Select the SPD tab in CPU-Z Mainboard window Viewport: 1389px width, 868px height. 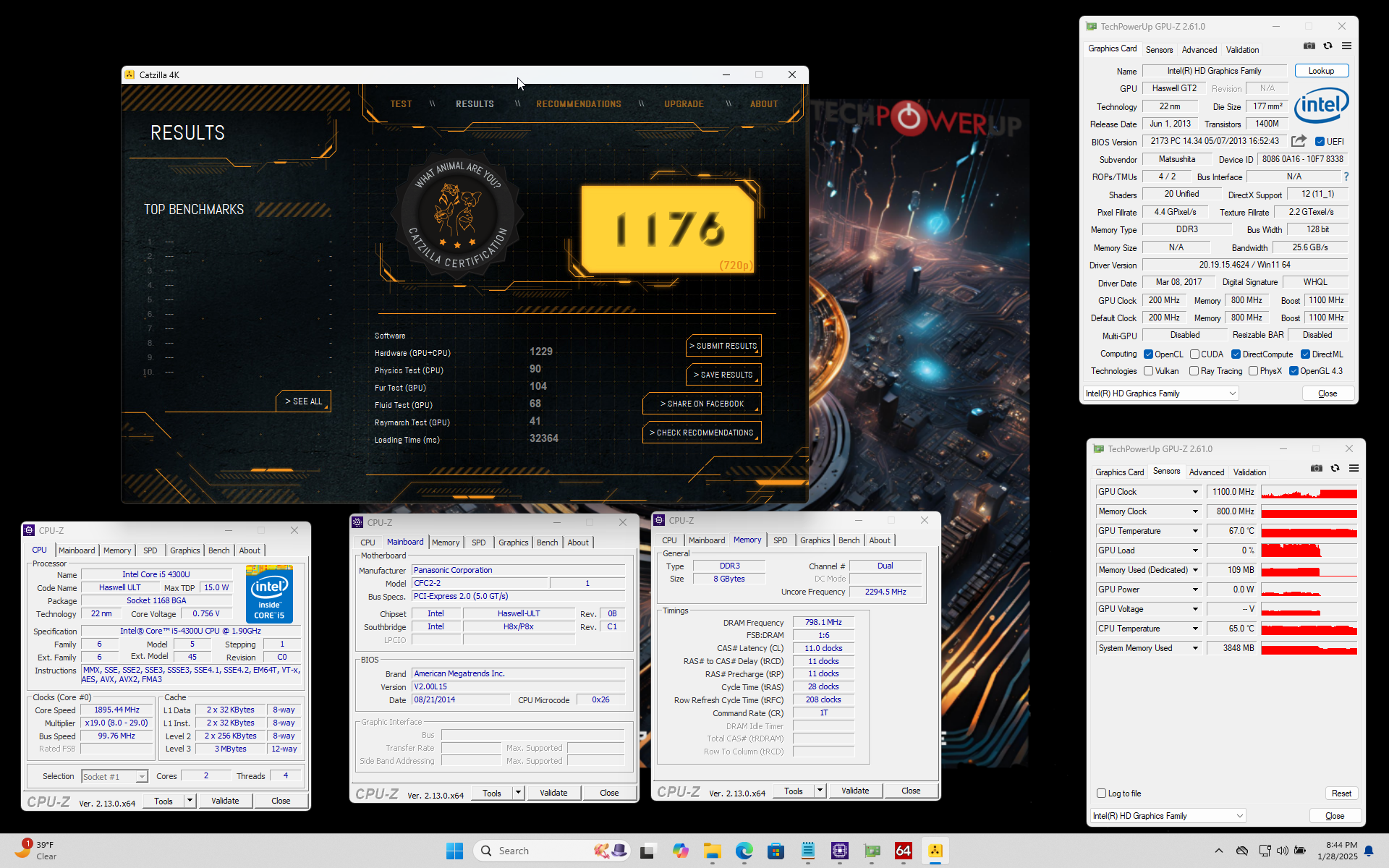point(478,542)
